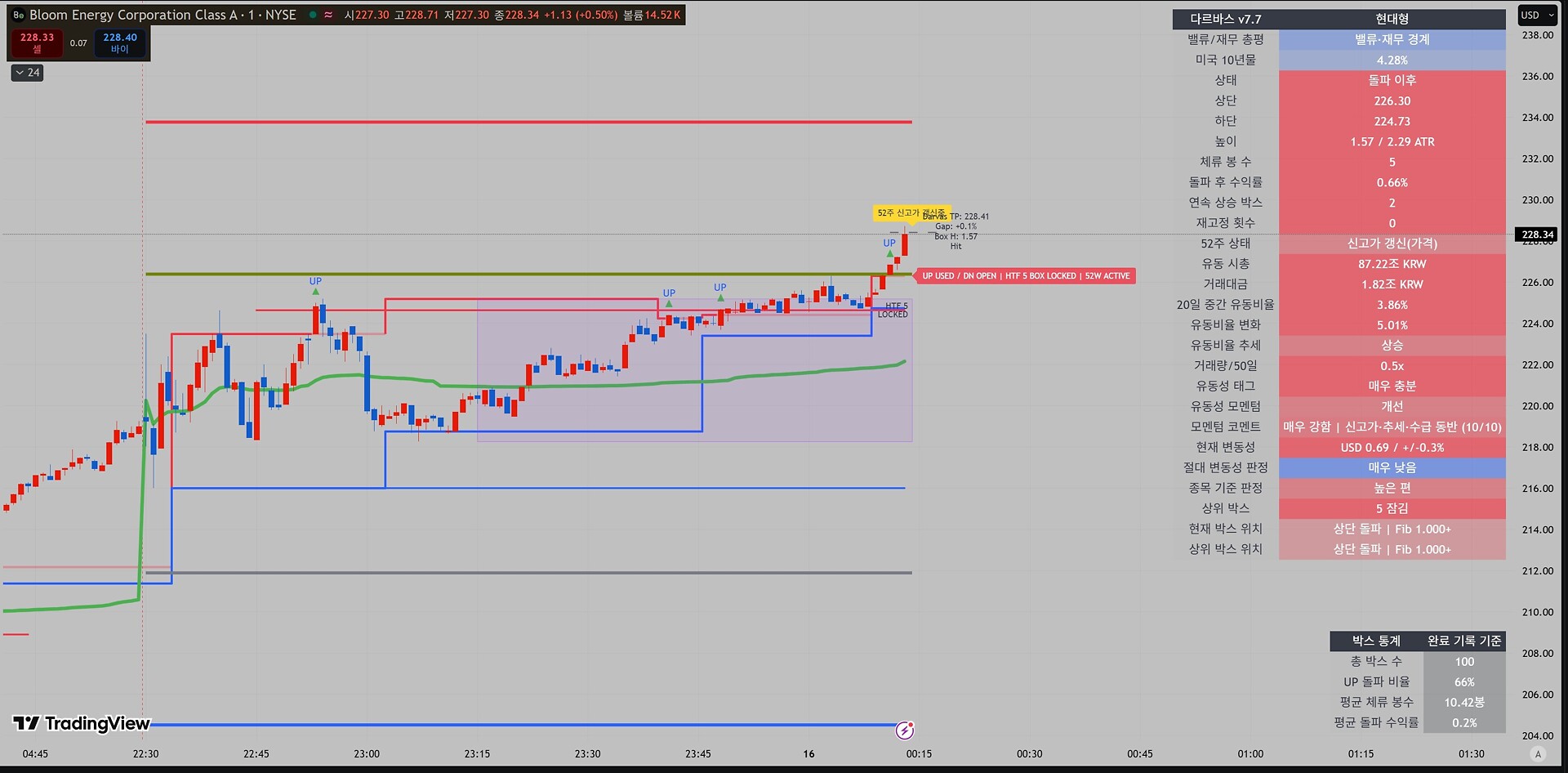1568x773 pixels.
Task: Click the 현재 박스 위치 value cell
Action: point(1392,529)
